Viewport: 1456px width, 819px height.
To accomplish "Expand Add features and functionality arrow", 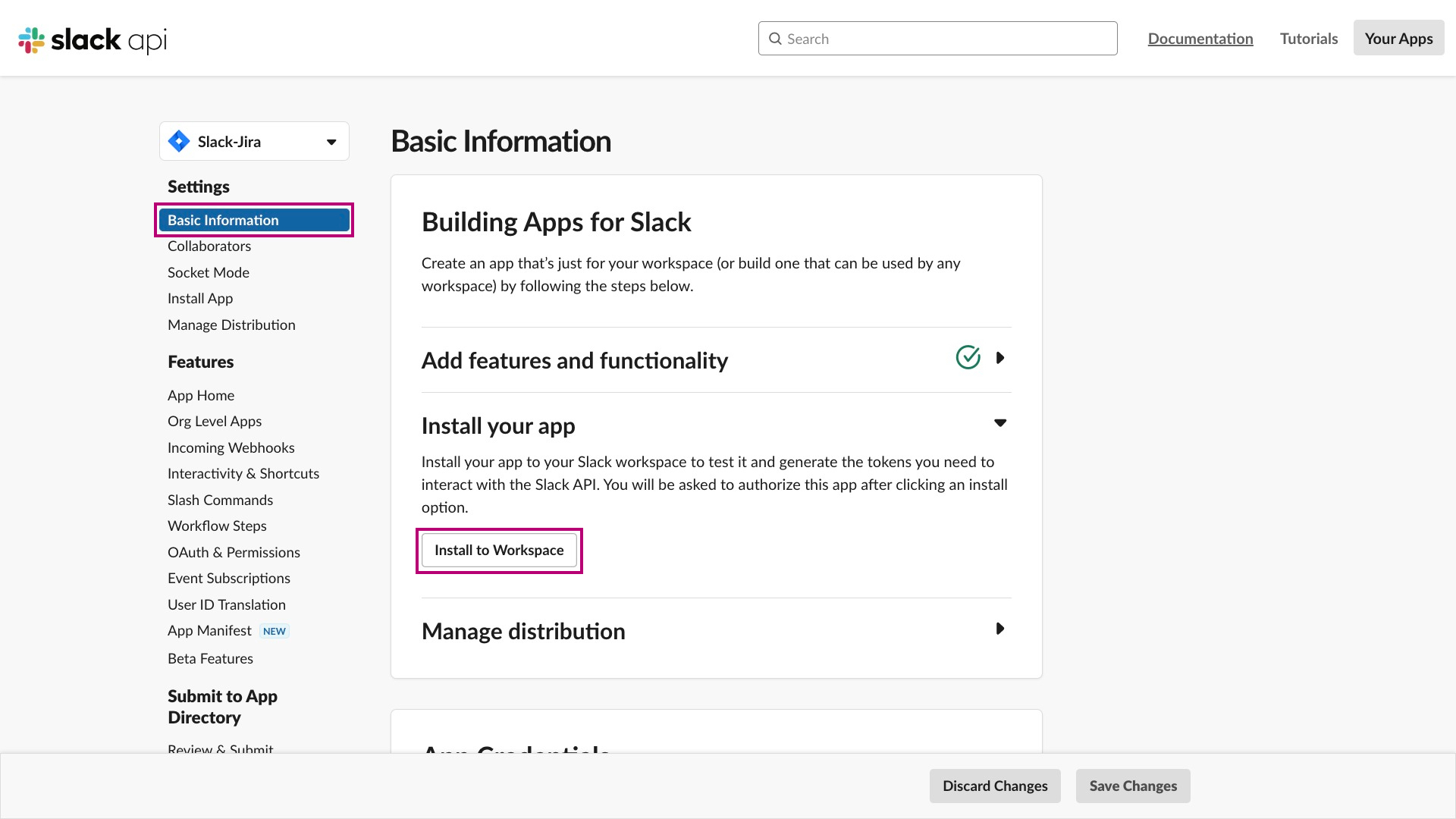I will pos(1000,358).
